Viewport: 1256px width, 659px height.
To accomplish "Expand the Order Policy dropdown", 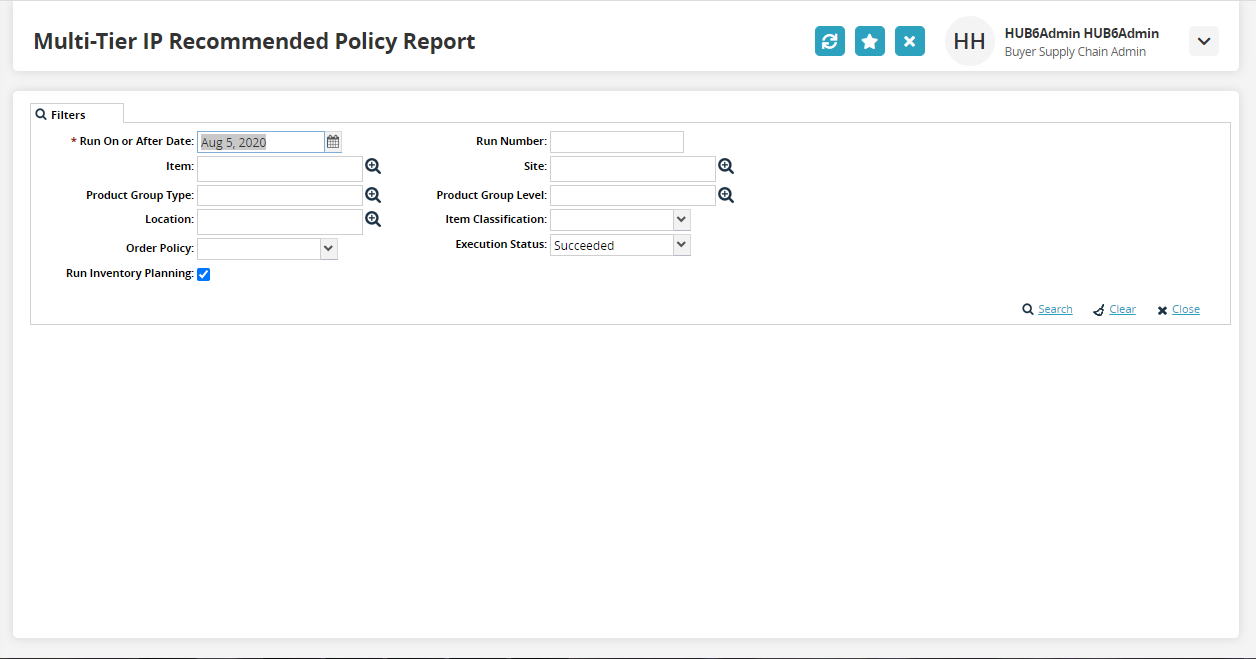I will 328,249.
